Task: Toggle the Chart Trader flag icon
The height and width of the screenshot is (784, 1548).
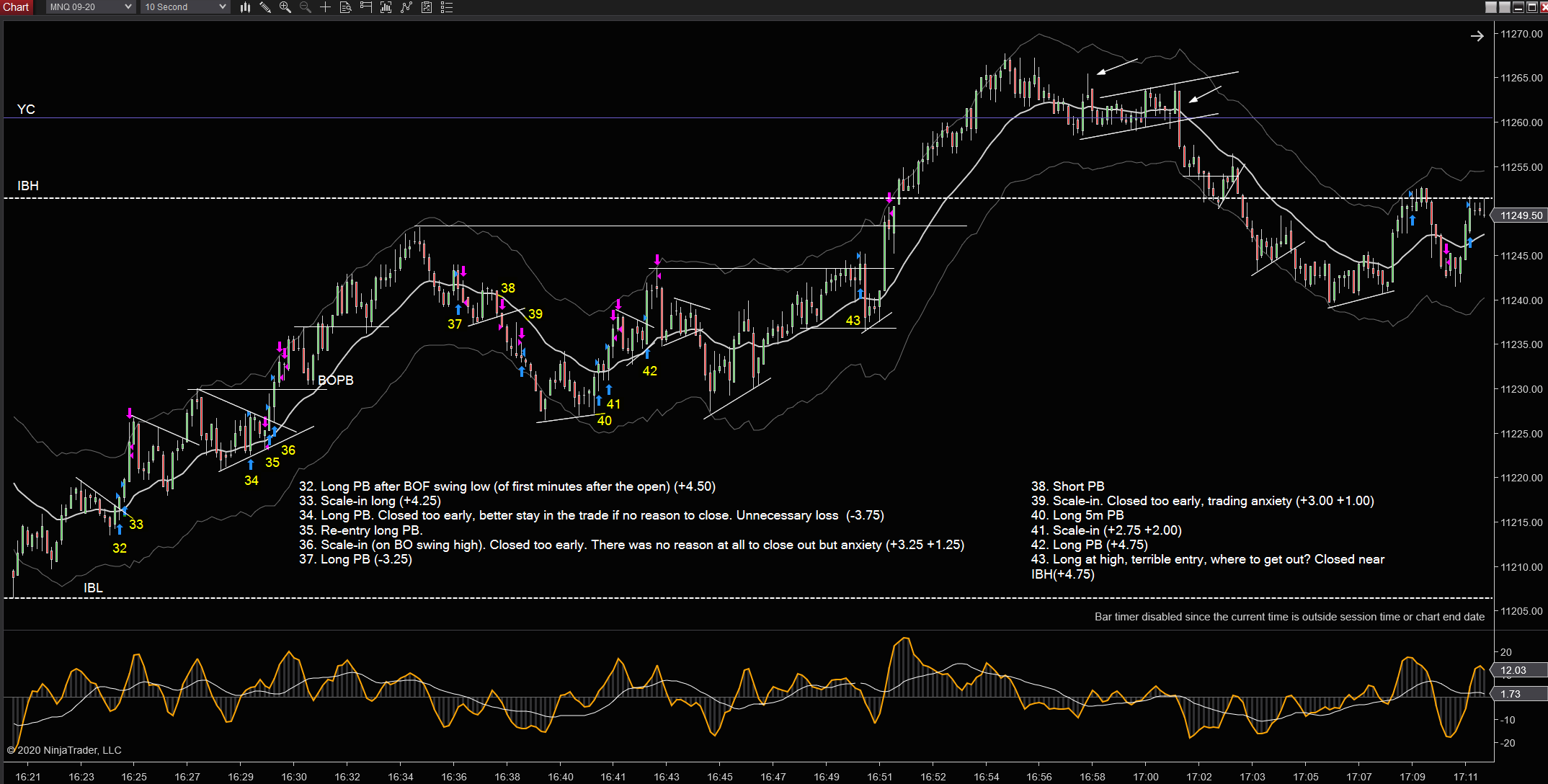Action: coord(366,7)
